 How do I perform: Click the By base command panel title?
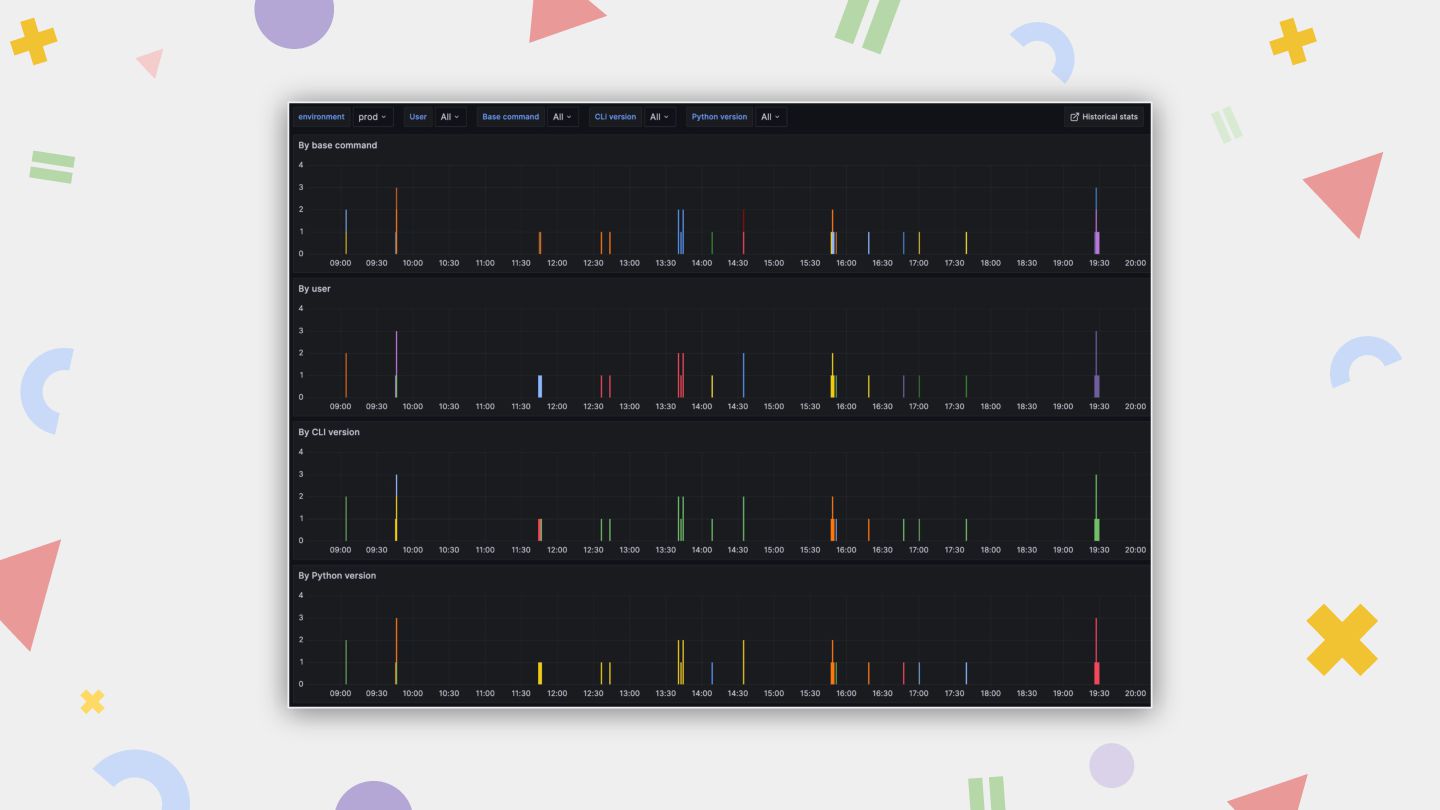click(x=338, y=145)
